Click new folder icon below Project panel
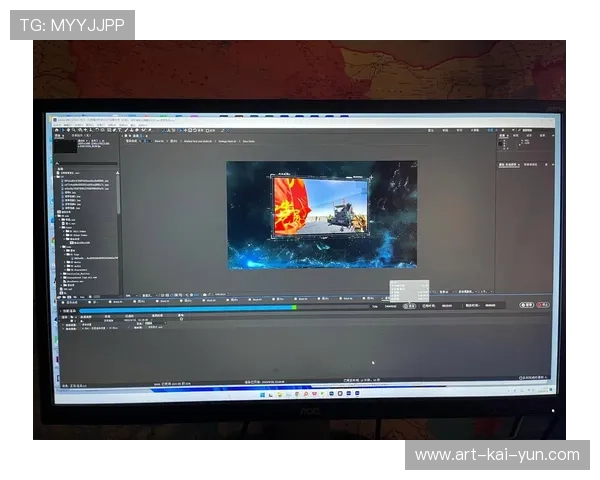The width and height of the screenshot is (600, 480). pos(66,296)
